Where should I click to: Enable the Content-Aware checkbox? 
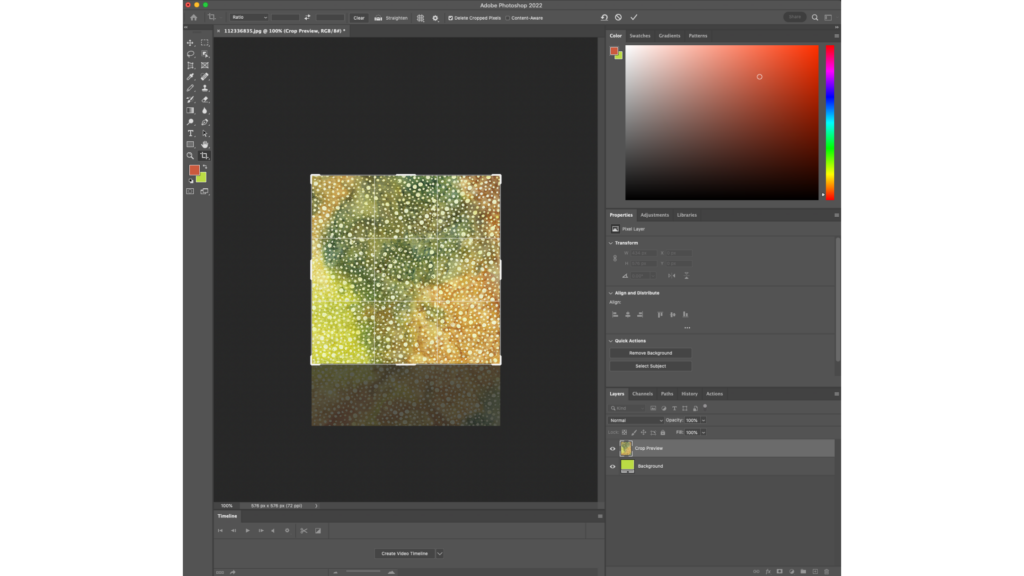[x=508, y=18]
